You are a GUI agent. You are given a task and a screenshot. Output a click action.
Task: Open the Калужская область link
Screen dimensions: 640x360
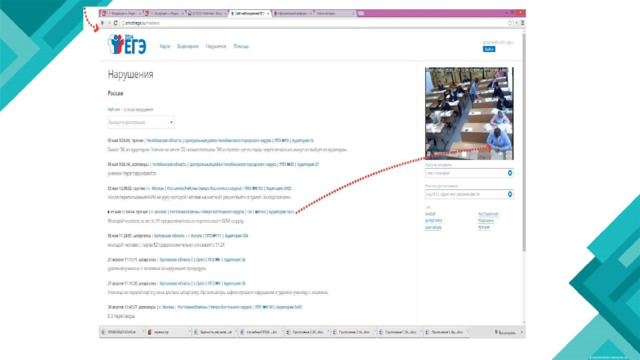point(169,236)
